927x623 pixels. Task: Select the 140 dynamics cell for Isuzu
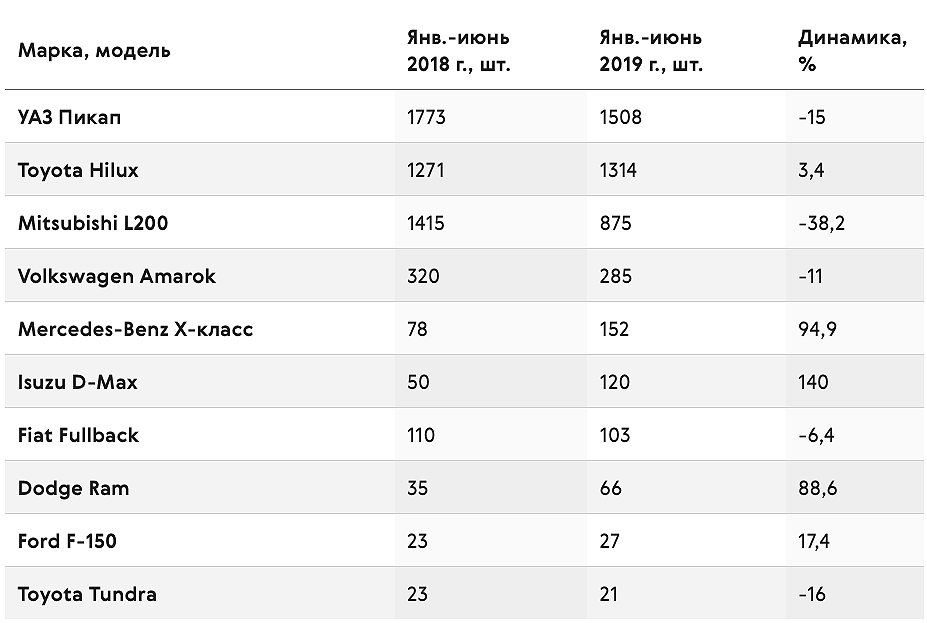coord(813,382)
